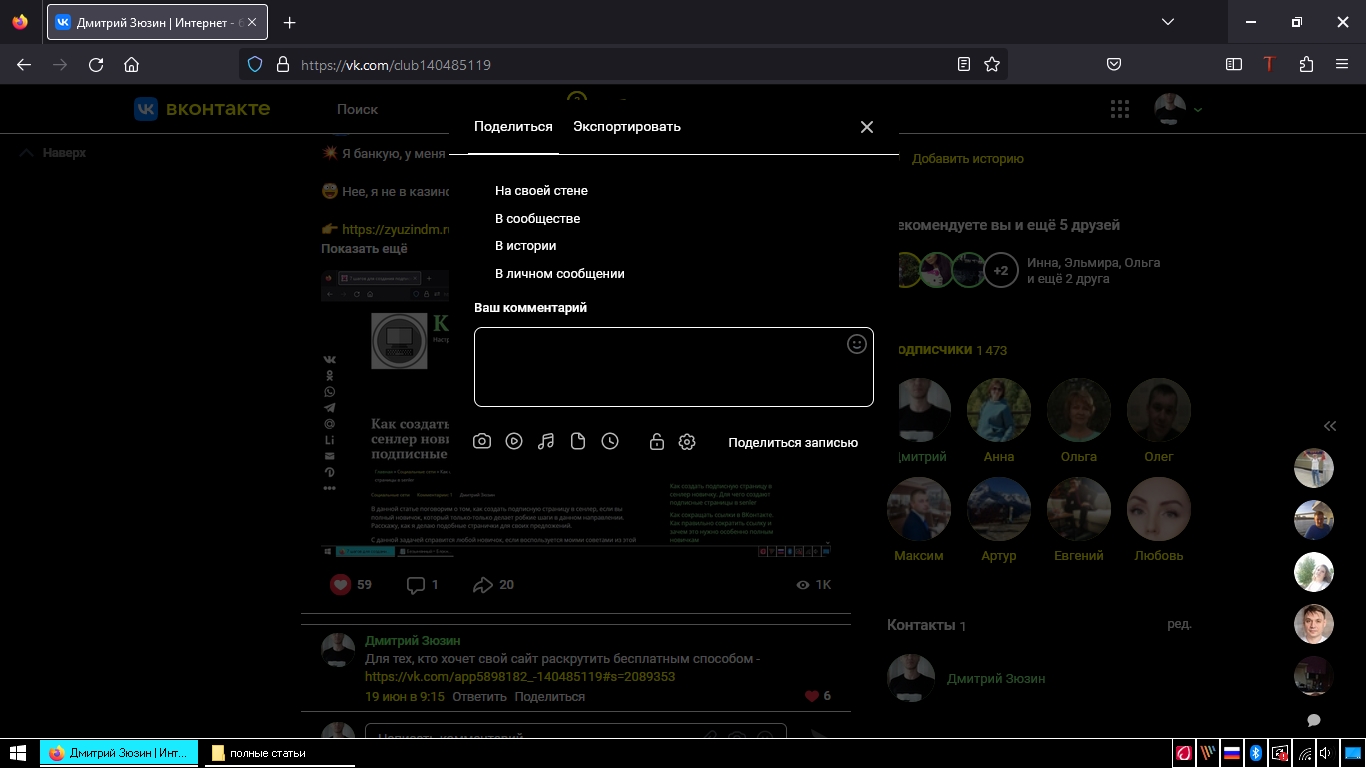Open the volume speaker tray icon
Viewport: 1366px width, 768px height.
click(1327, 753)
